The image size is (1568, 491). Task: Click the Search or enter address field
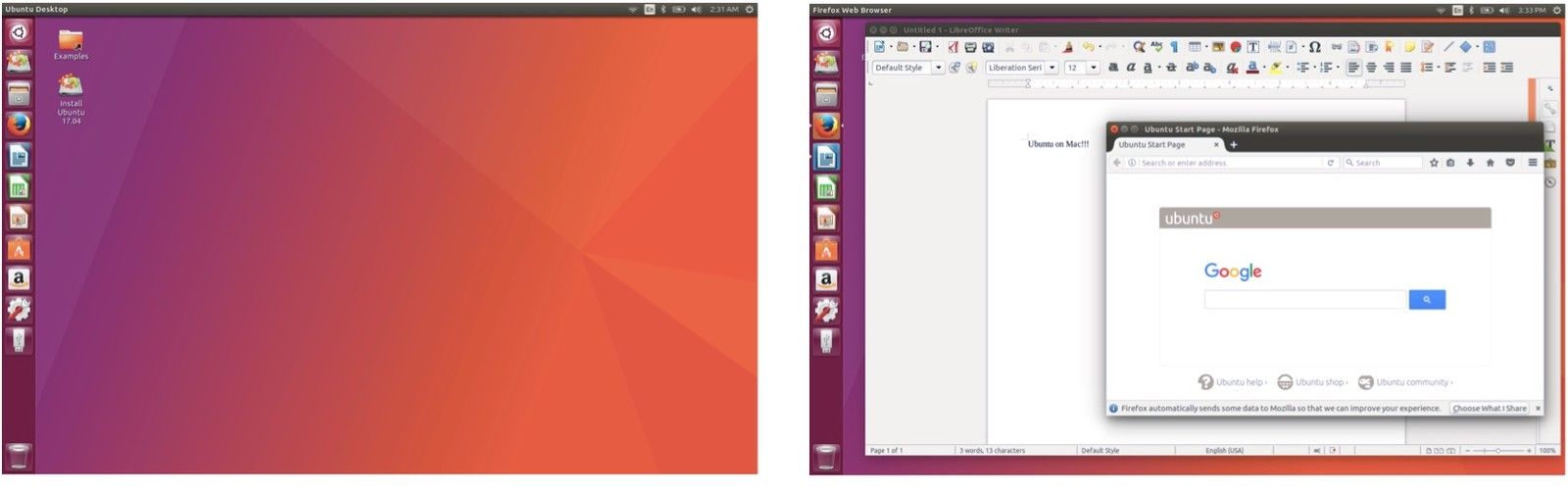(1230, 163)
